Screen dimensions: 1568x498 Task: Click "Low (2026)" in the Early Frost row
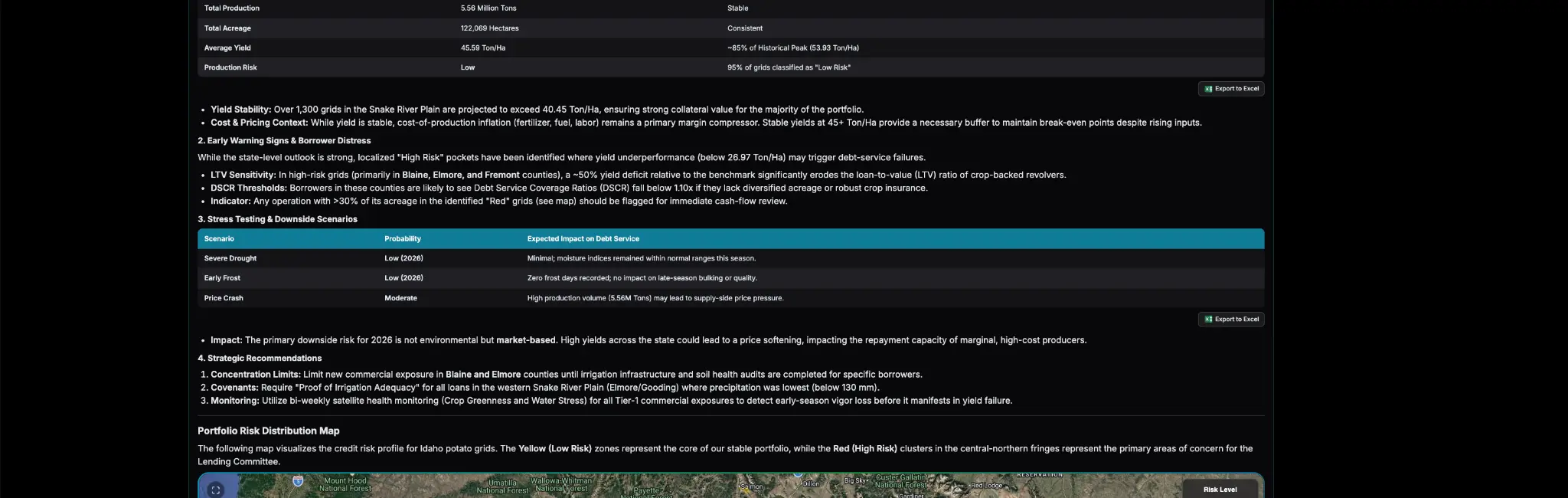(x=403, y=278)
